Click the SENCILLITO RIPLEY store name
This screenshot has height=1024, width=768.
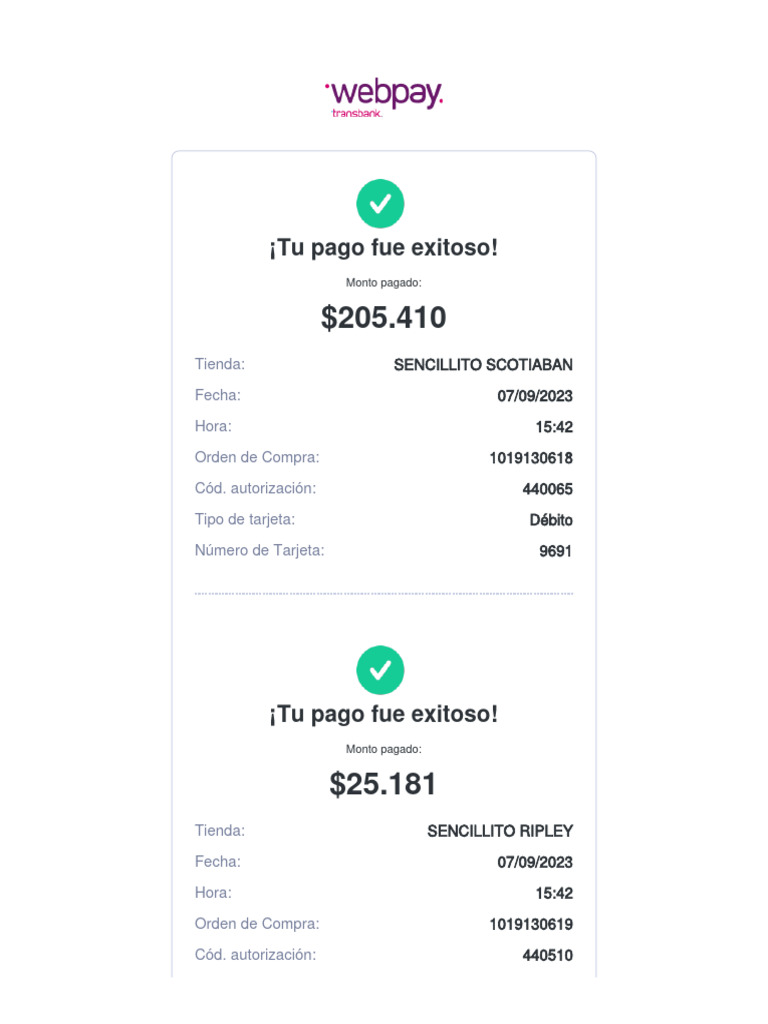click(500, 831)
